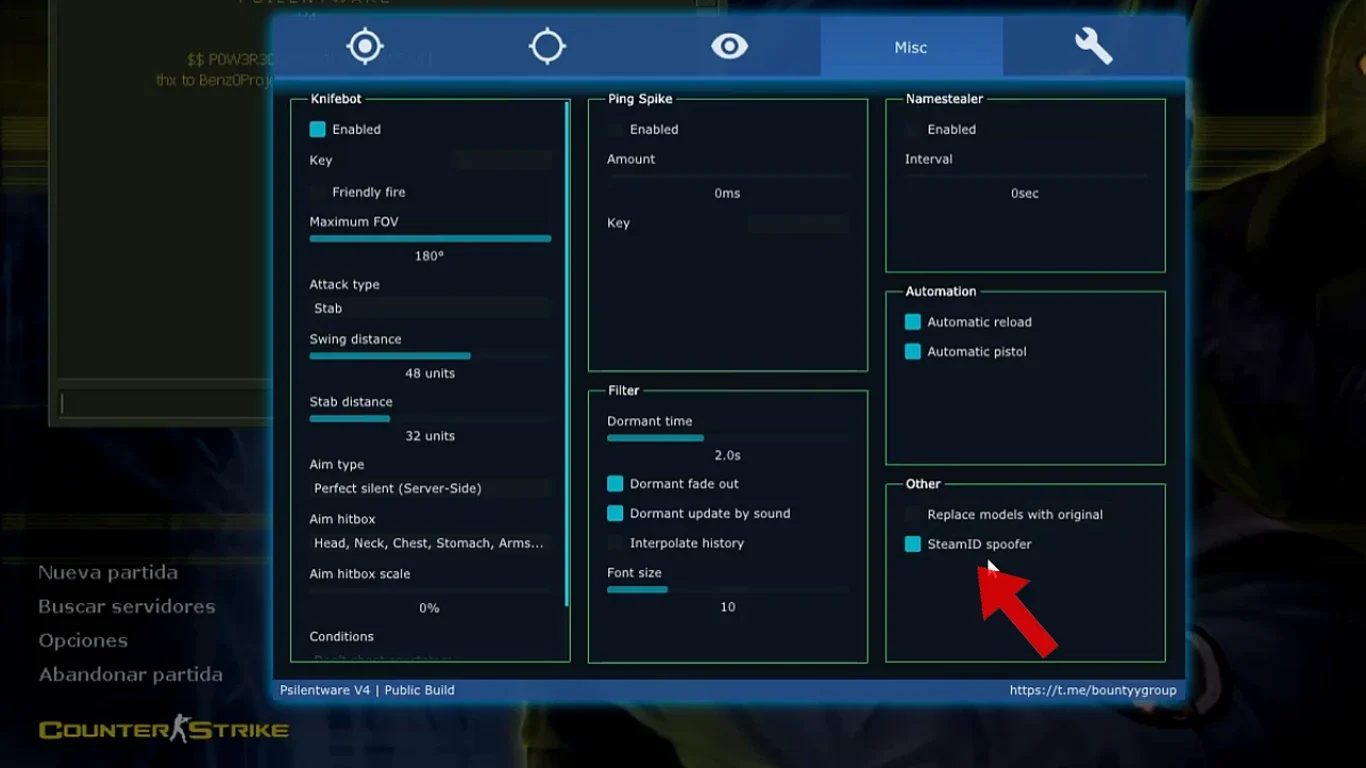The image size is (1366, 768).
Task: Open Aim type dropdown Perfect silent
Action: tap(431, 488)
